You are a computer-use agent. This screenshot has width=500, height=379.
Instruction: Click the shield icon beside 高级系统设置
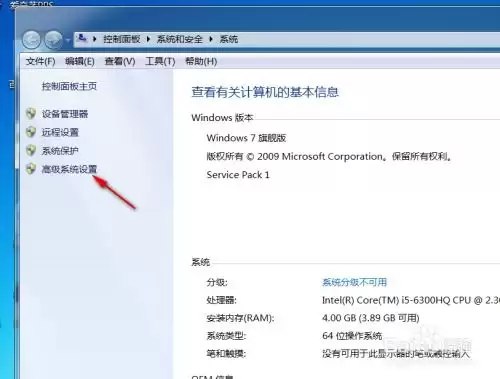pyautogui.click(x=31, y=169)
